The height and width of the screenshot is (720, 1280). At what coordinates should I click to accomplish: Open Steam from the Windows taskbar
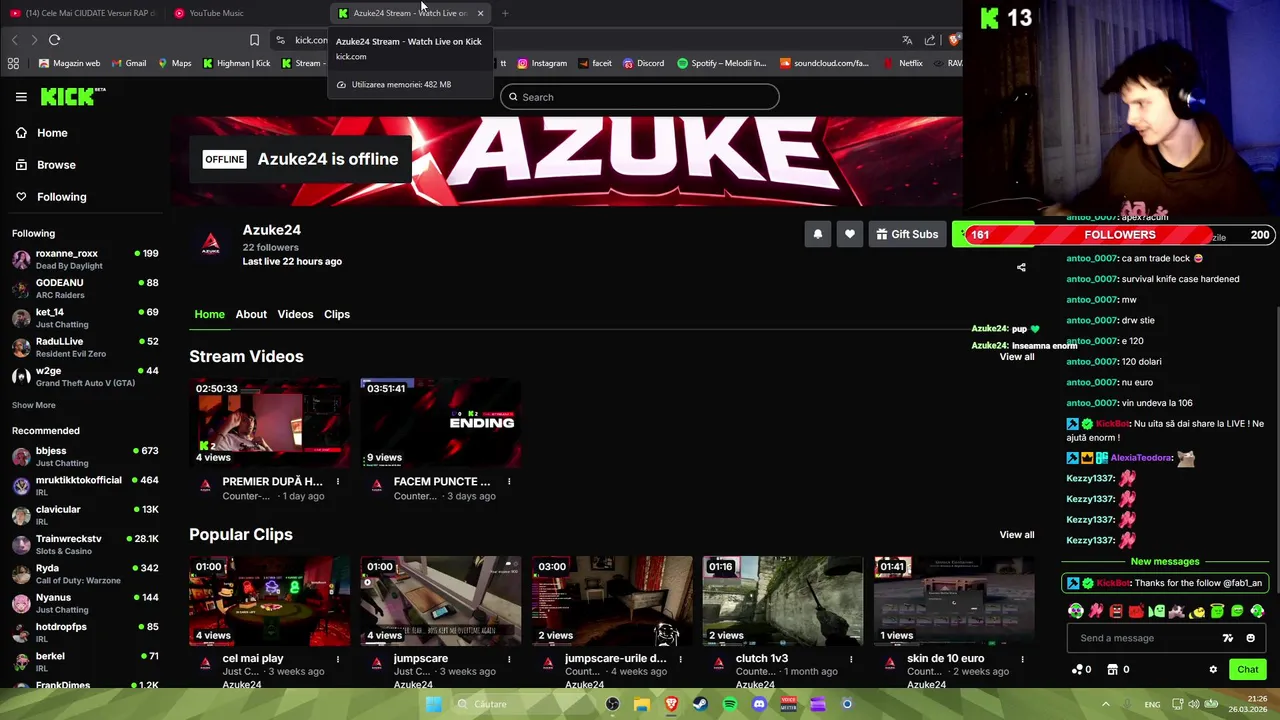(700, 704)
